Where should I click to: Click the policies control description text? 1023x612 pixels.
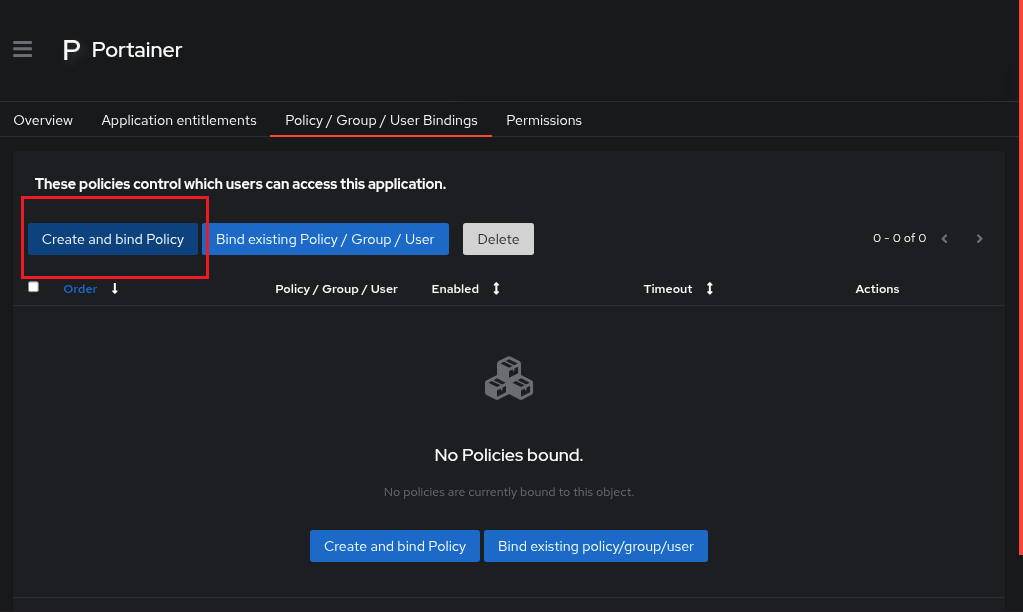point(240,184)
